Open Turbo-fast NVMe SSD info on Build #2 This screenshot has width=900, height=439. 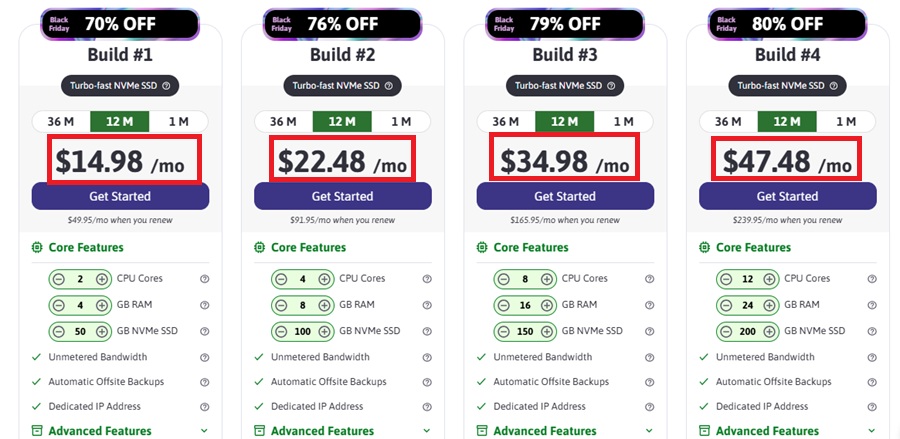[x=388, y=86]
